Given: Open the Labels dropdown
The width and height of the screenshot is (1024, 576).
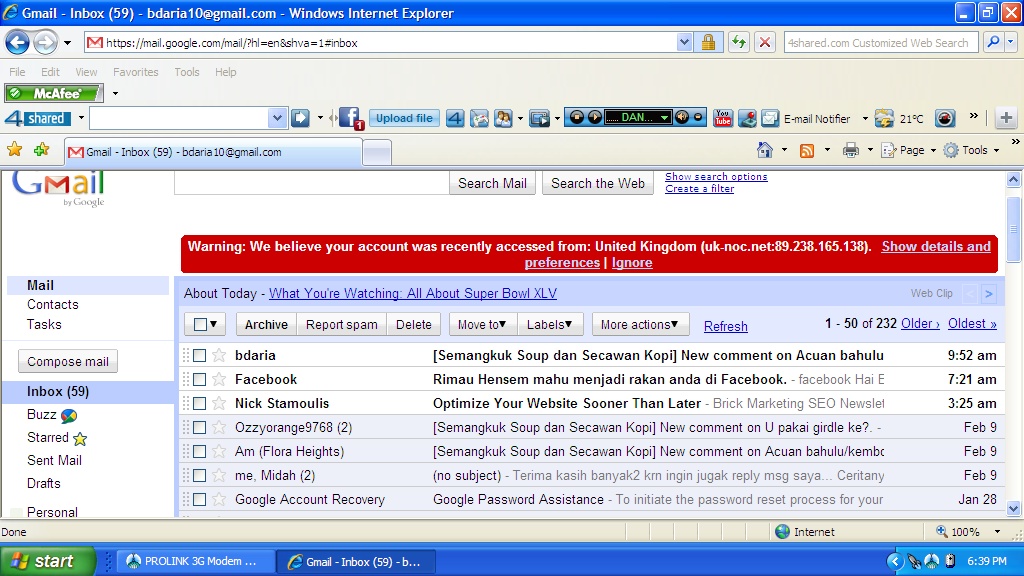Looking at the screenshot, I should pyautogui.click(x=550, y=325).
